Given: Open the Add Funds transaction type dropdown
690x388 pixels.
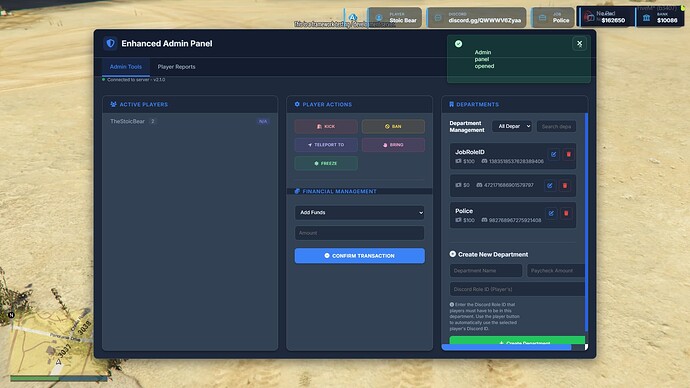Looking at the screenshot, I should click(360, 212).
